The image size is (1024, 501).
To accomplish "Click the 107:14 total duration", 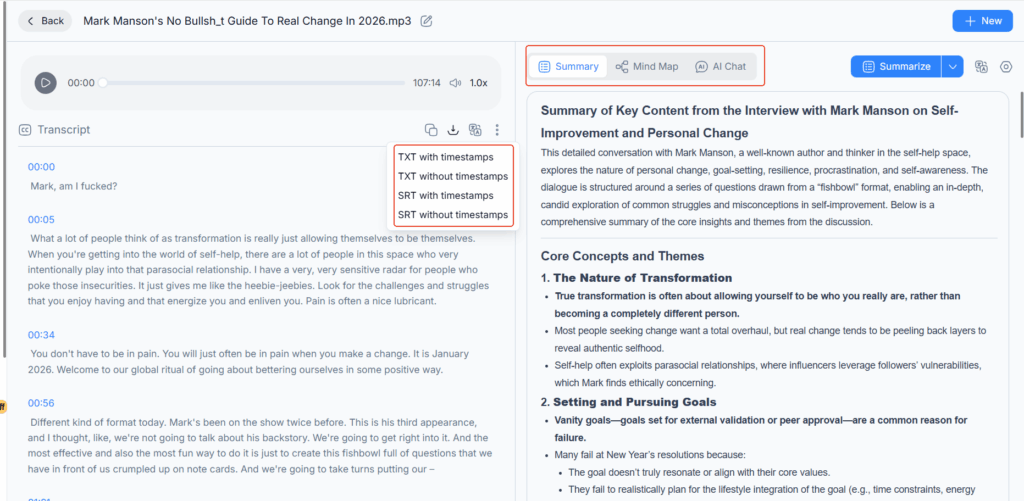I will coord(426,83).
